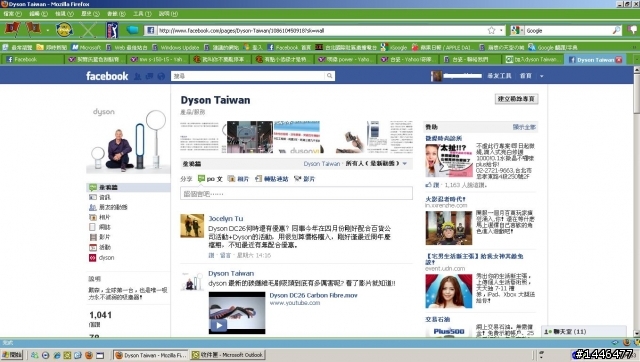Switch to Microsoft Outlook taskbar window
Screen dimensions: 640x362
228,355
